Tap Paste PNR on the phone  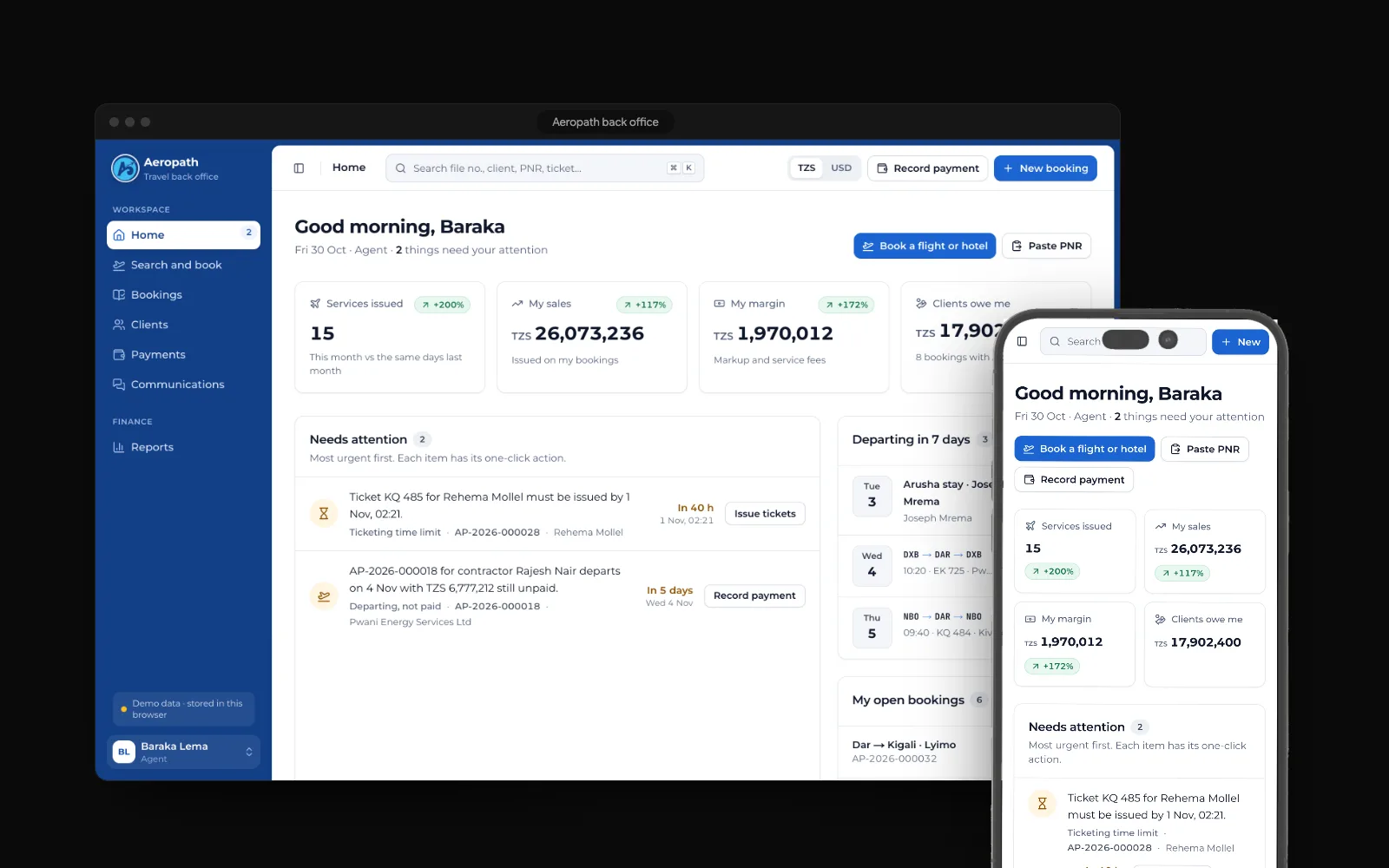[1205, 449]
